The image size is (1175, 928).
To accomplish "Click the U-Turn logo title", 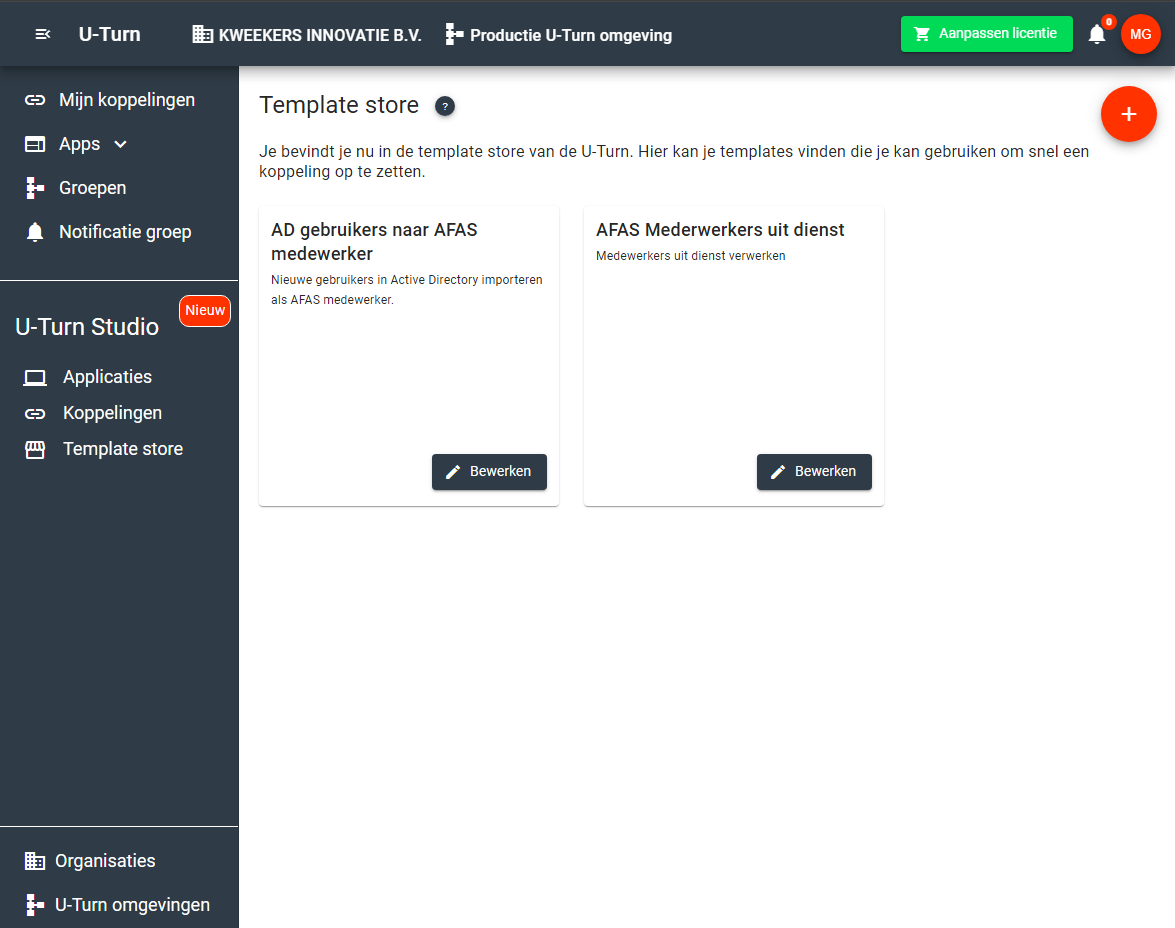I will pos(109,35).
